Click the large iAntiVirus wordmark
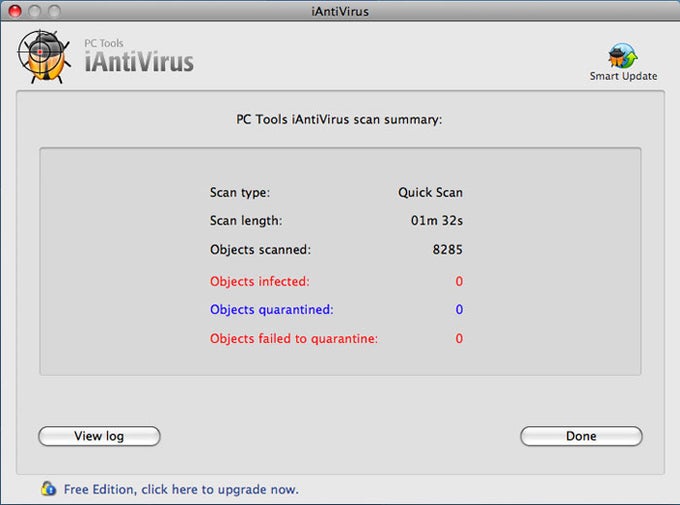This screenshot has width=680, height=505. [x=139, y=62]
